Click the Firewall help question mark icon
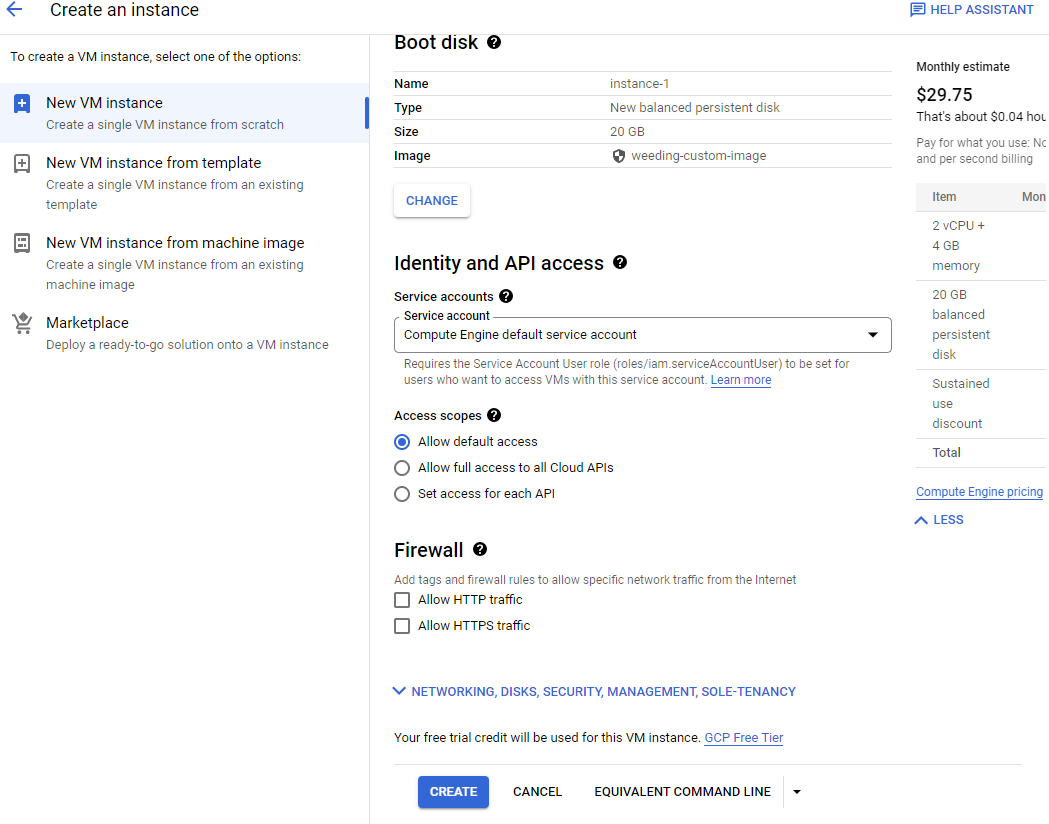Image resolution: width=1049 pixels, height=824 pixels. click(480, 549)
